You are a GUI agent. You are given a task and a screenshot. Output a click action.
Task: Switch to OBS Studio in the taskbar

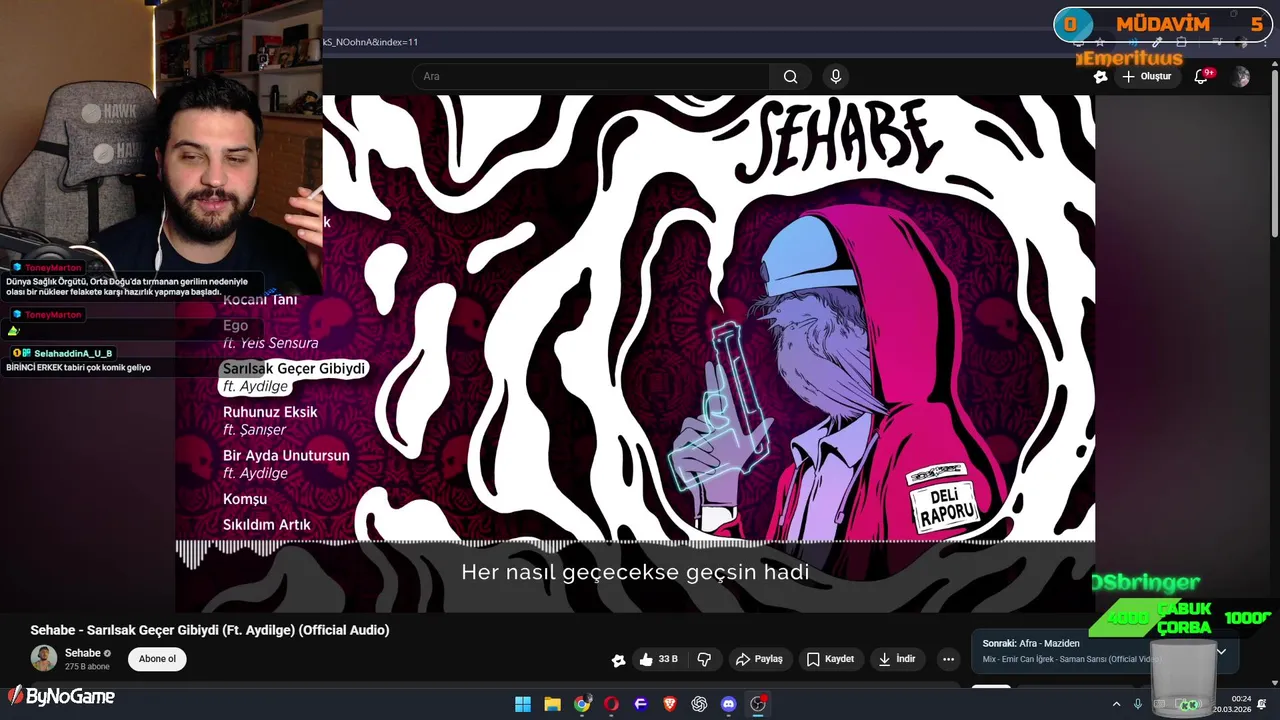[x=758, y=704]
